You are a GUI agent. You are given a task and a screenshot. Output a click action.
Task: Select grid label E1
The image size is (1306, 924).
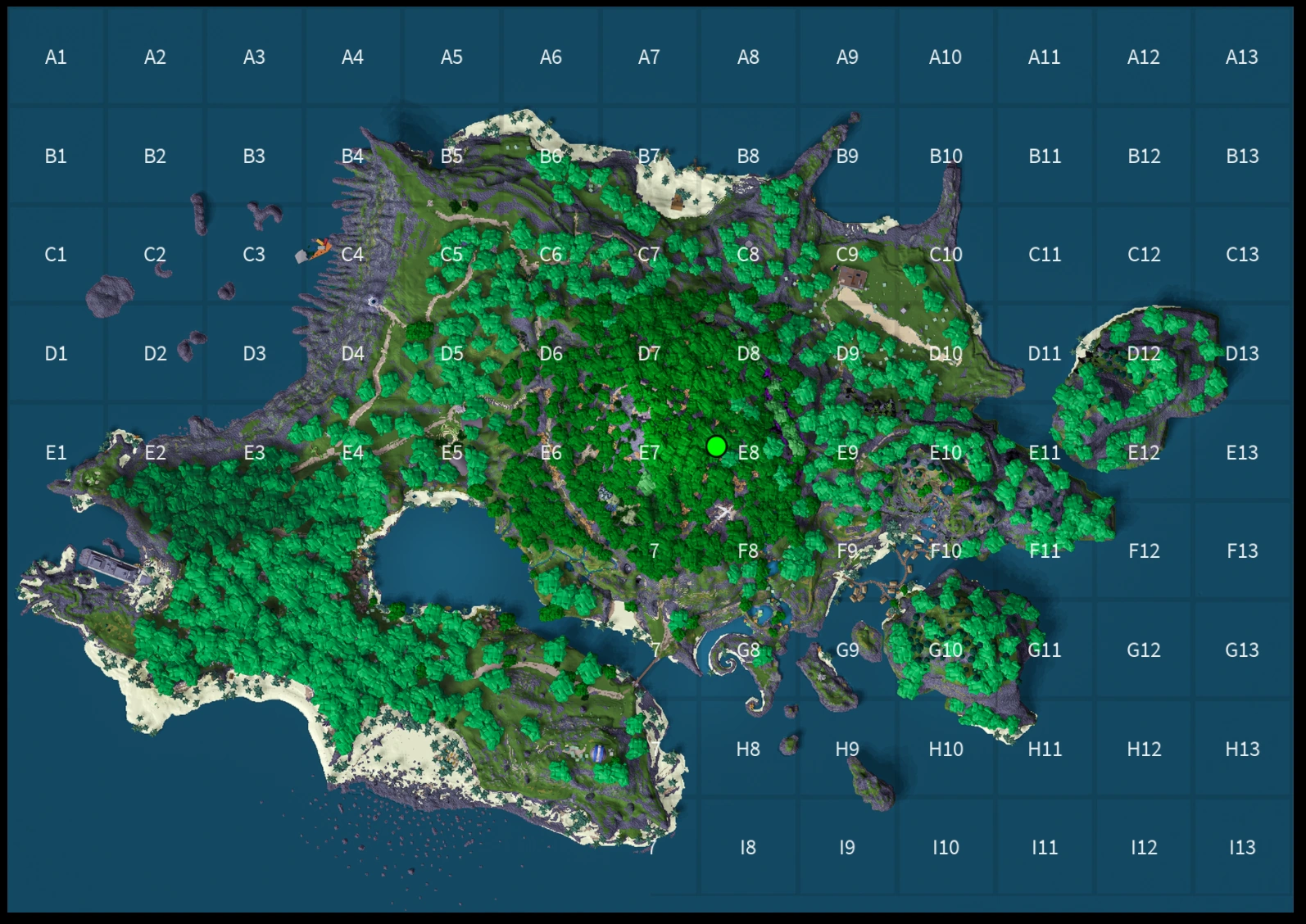(x=56, y=453)
